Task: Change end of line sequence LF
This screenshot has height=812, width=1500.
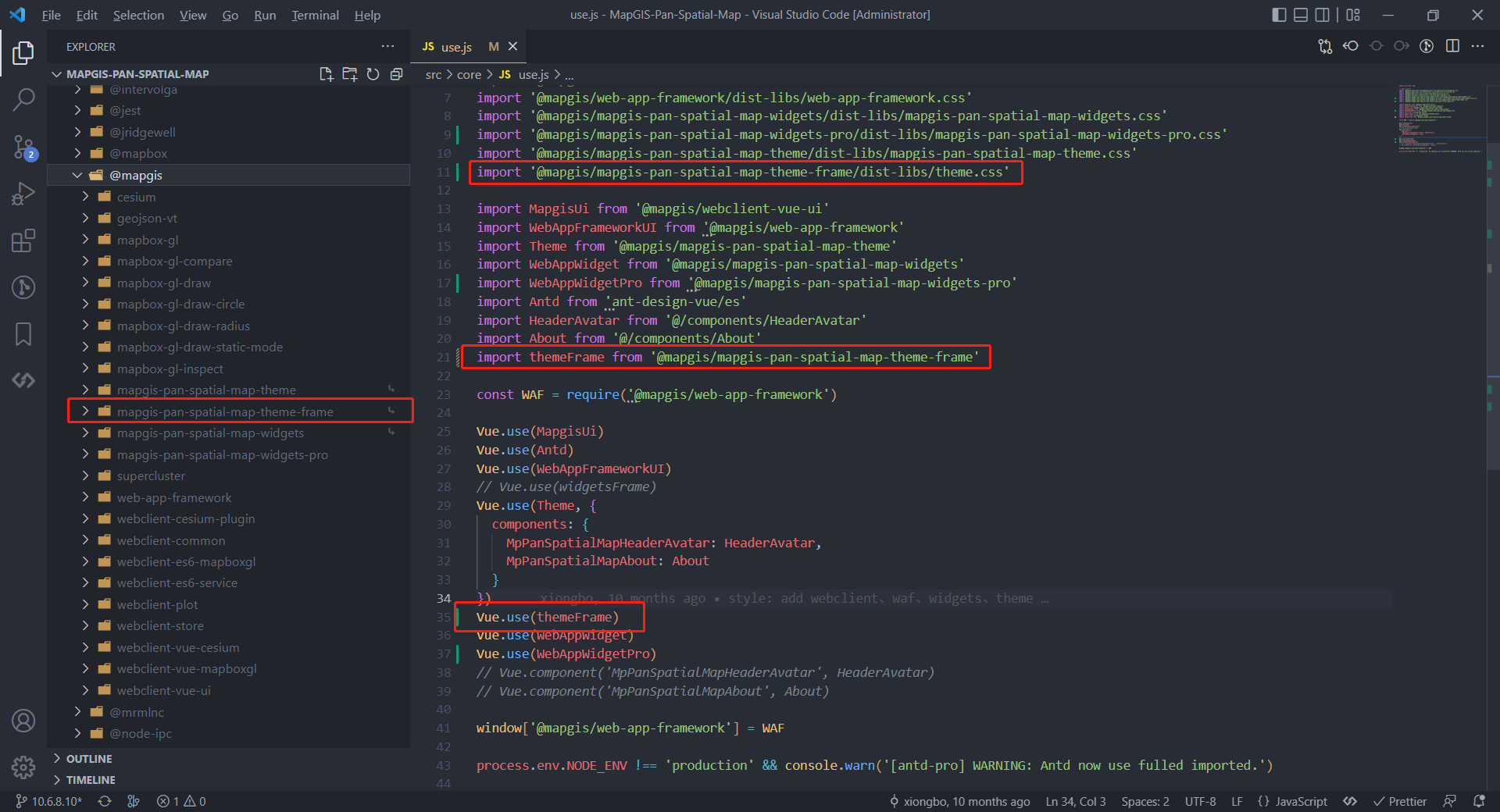Action: coord(1237,801)
